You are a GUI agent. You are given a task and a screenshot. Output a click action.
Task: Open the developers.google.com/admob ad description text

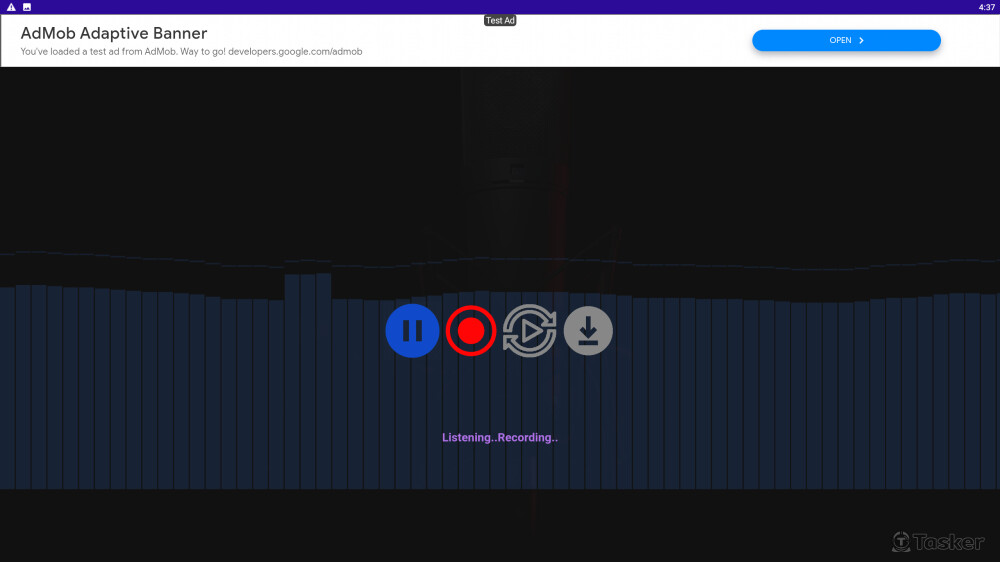click(191, 51)
